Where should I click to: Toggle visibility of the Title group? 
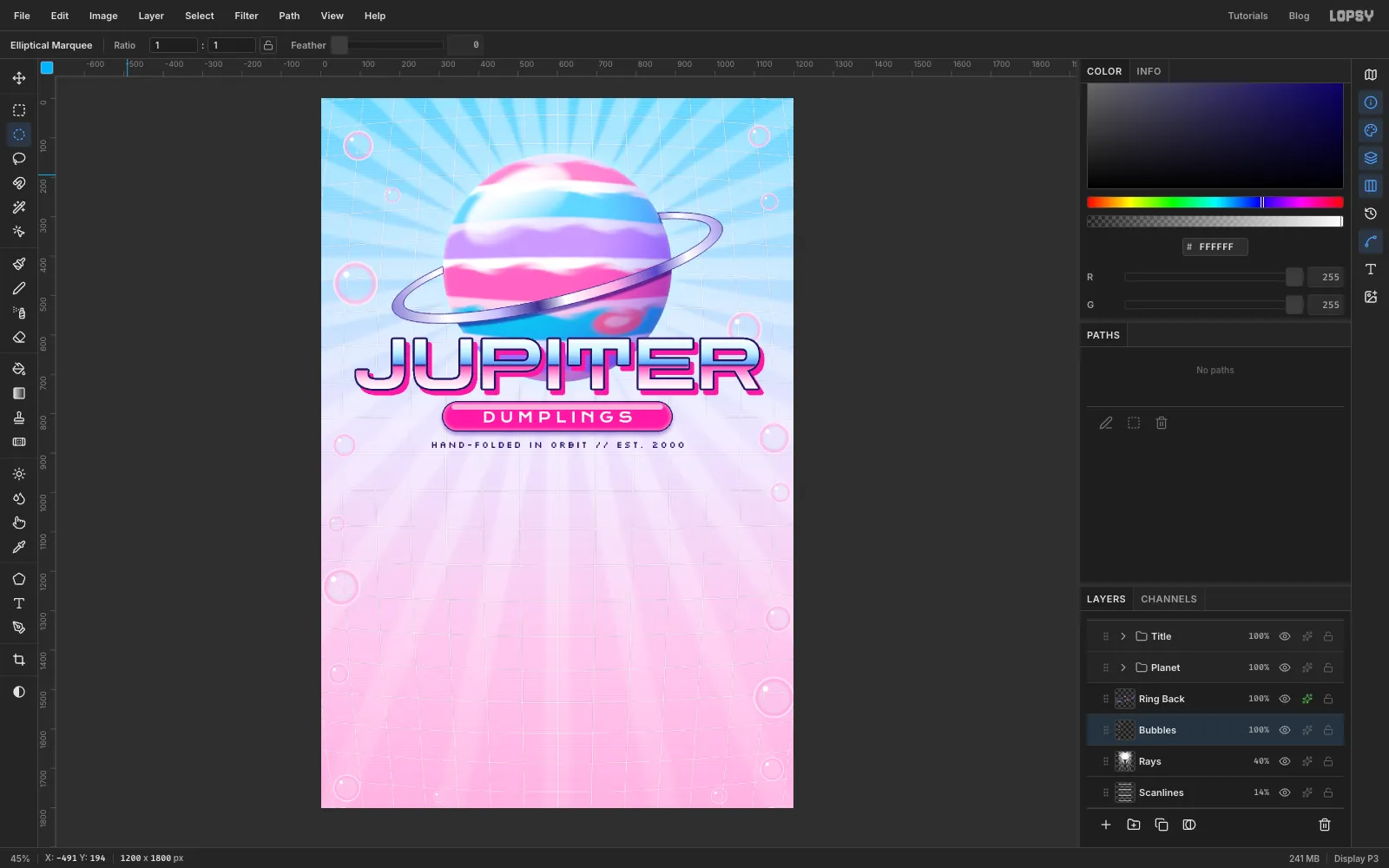[1285, 636]
